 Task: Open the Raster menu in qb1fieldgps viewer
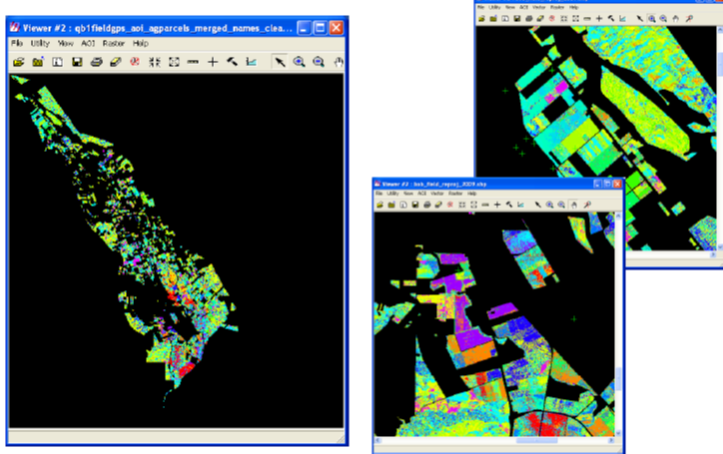point(113,44)
